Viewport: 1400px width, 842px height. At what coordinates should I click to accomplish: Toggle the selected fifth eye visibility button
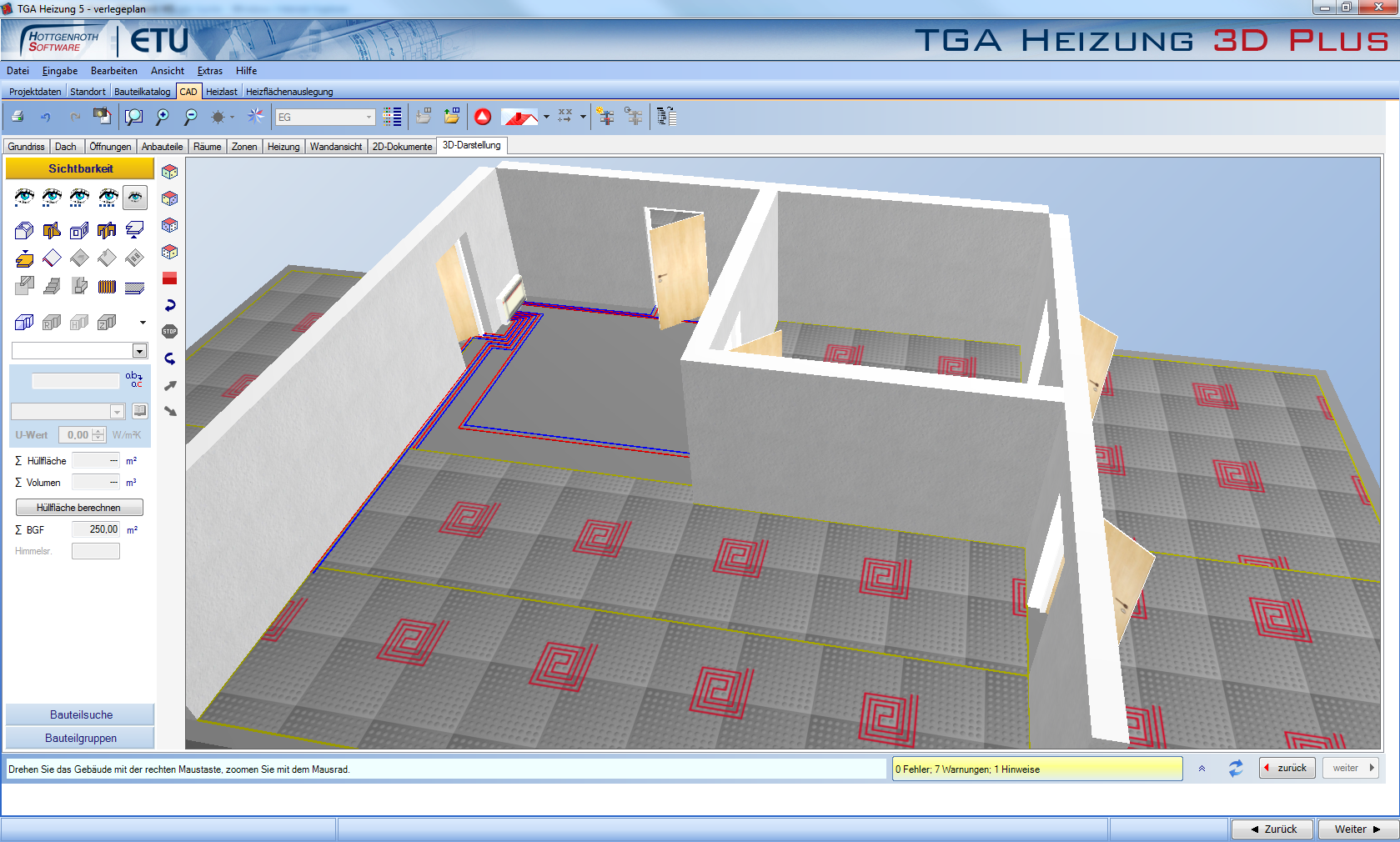click(135, 197)
